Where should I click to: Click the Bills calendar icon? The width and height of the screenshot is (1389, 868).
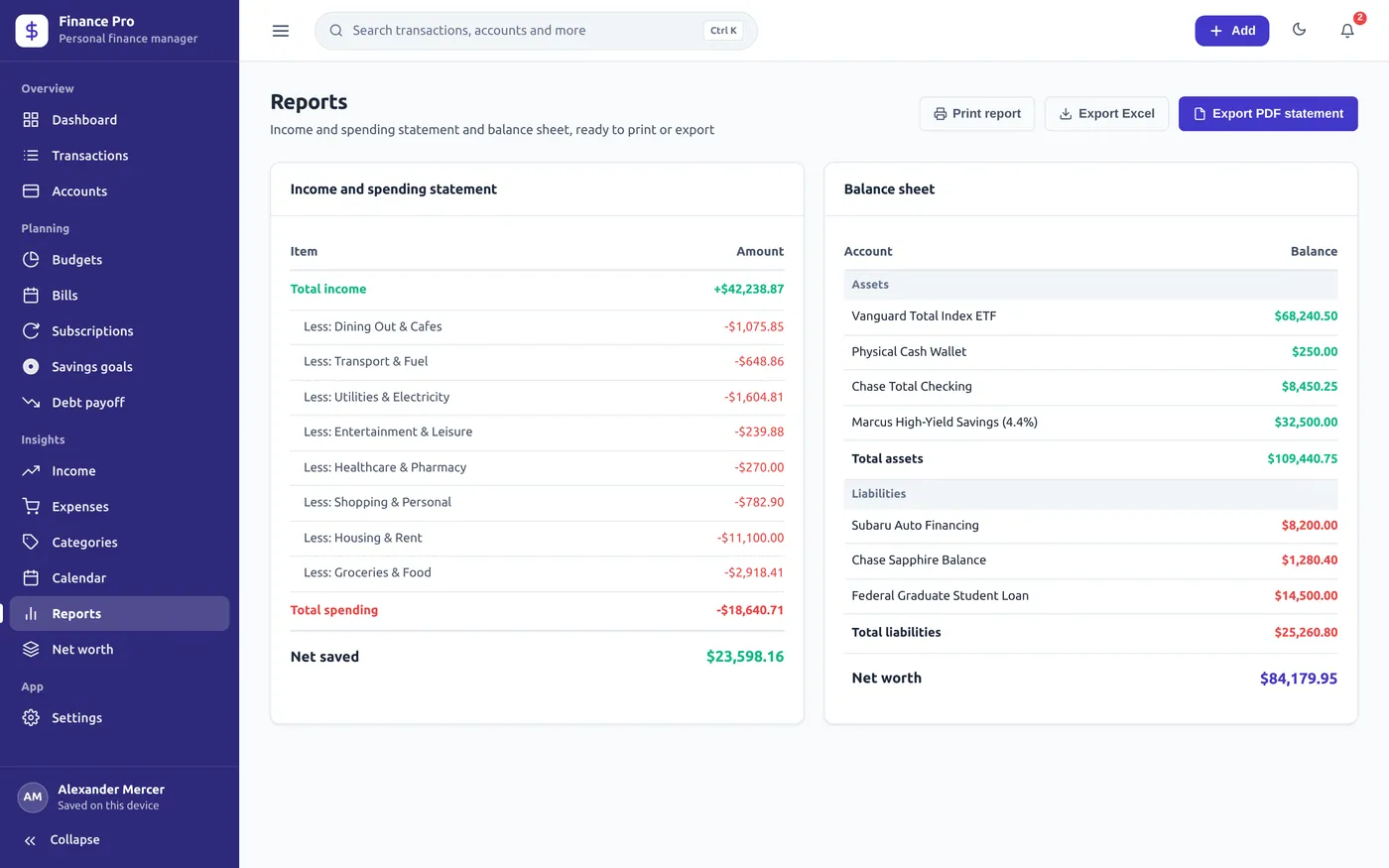[x=31, y=296]
